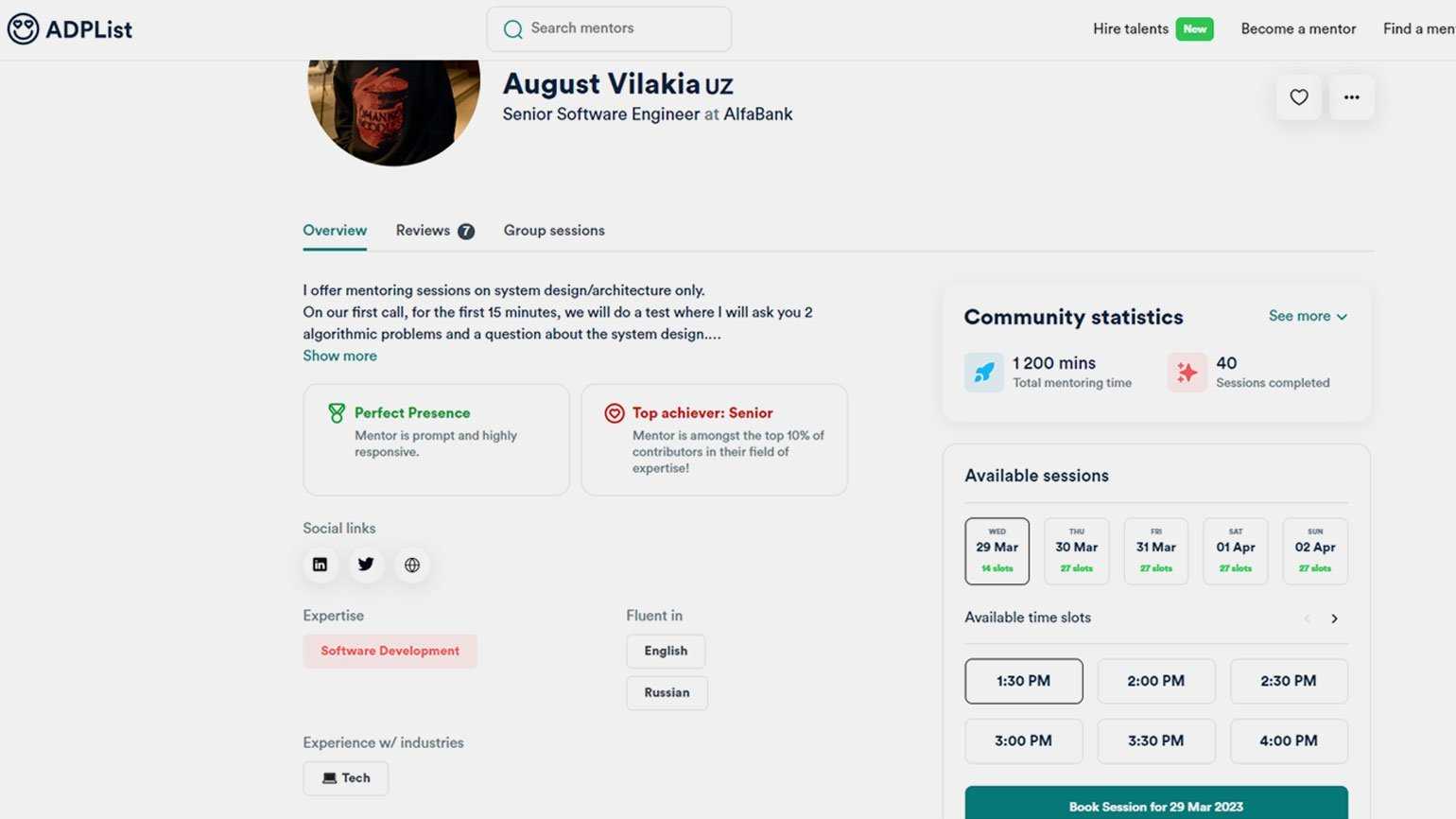Open the mentor's website globe icon
1456x819 pixels.
tap(412, 565)
